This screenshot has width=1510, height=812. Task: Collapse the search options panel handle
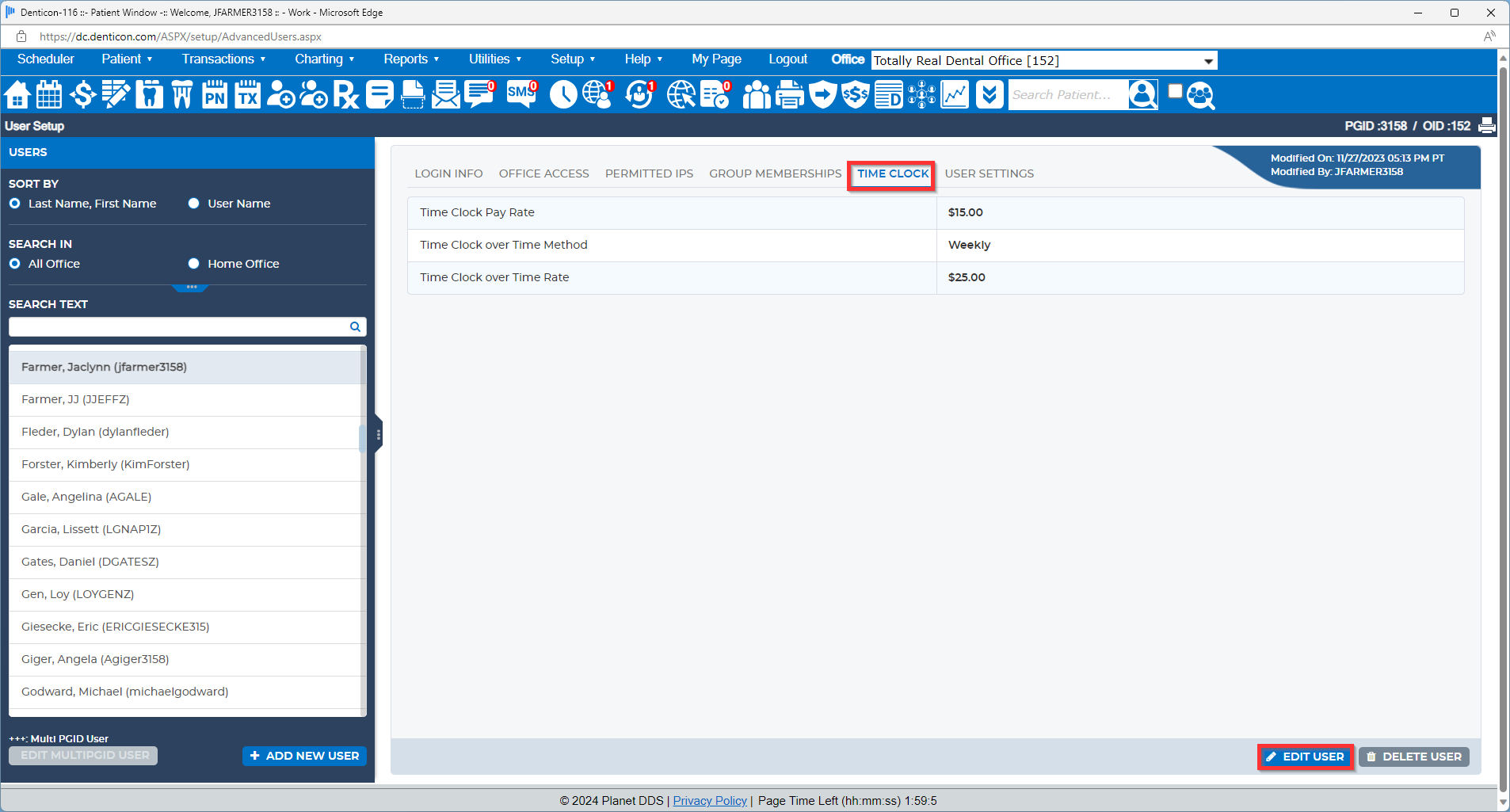click(190, 287)
